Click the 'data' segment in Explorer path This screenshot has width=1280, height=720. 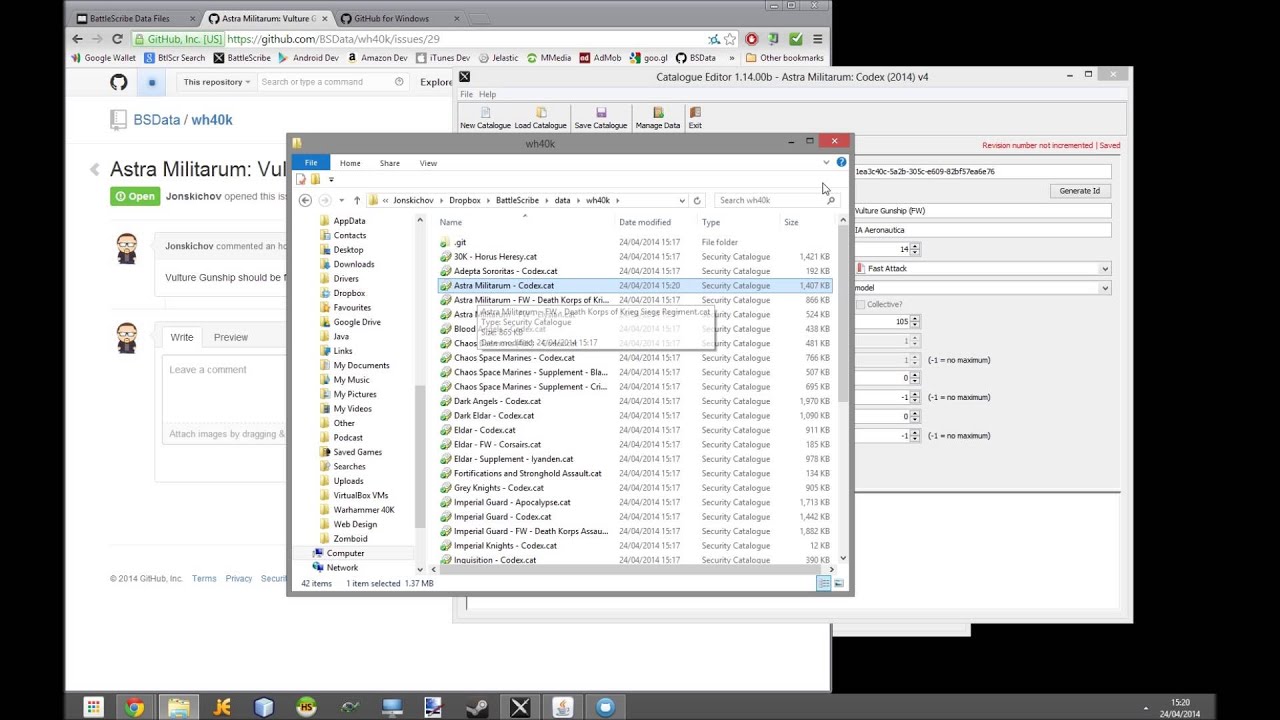coord(562,200)
